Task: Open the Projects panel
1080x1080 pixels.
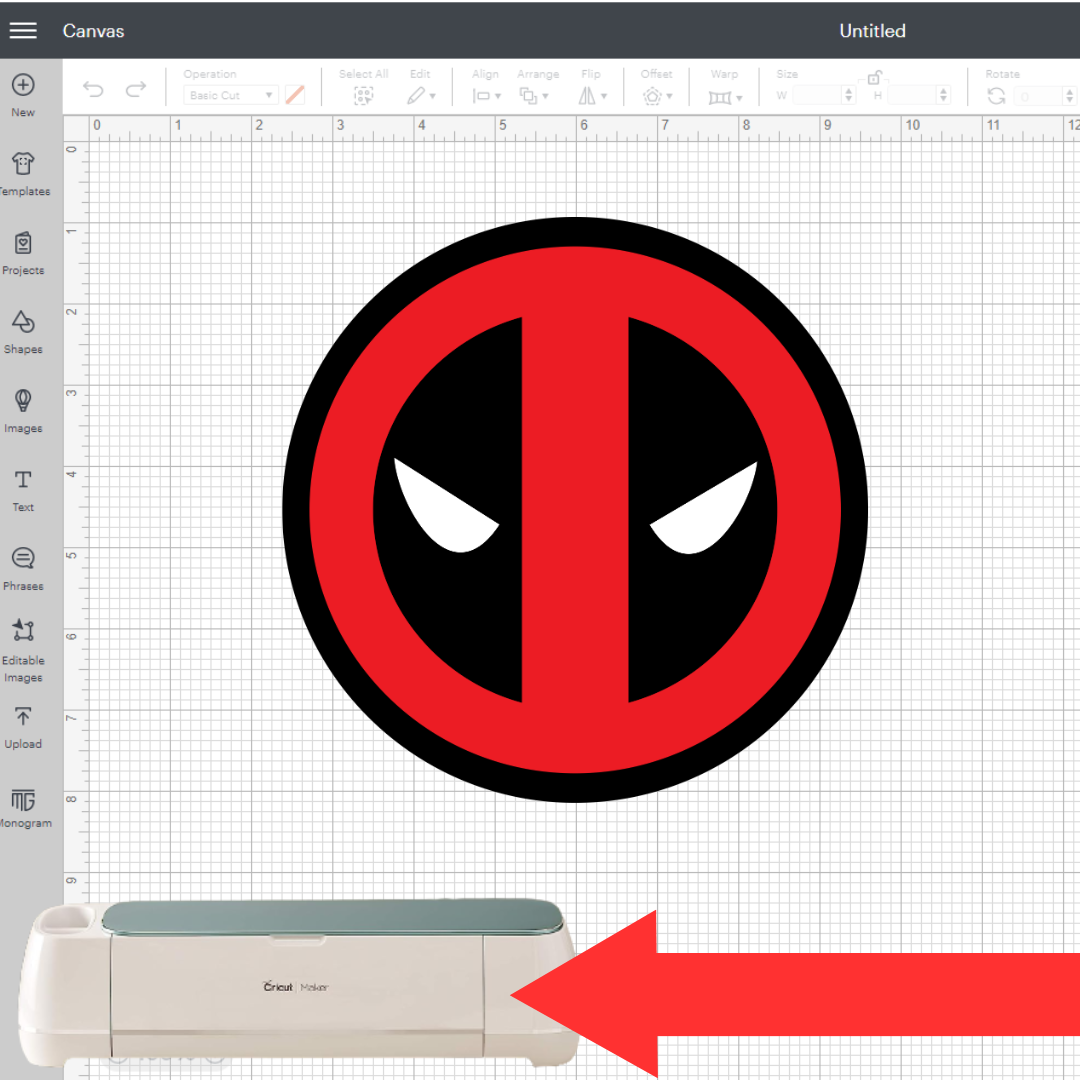Action: pyautogui.click(x=23, y=253)
